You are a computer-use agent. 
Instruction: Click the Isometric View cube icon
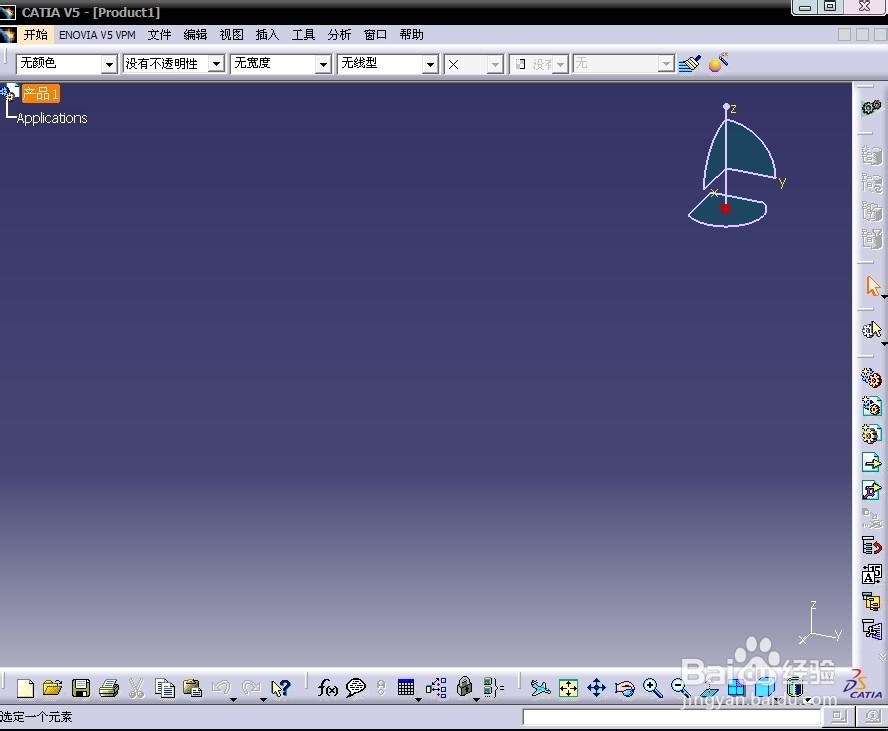pyautogui.click(x=765, y=689)
